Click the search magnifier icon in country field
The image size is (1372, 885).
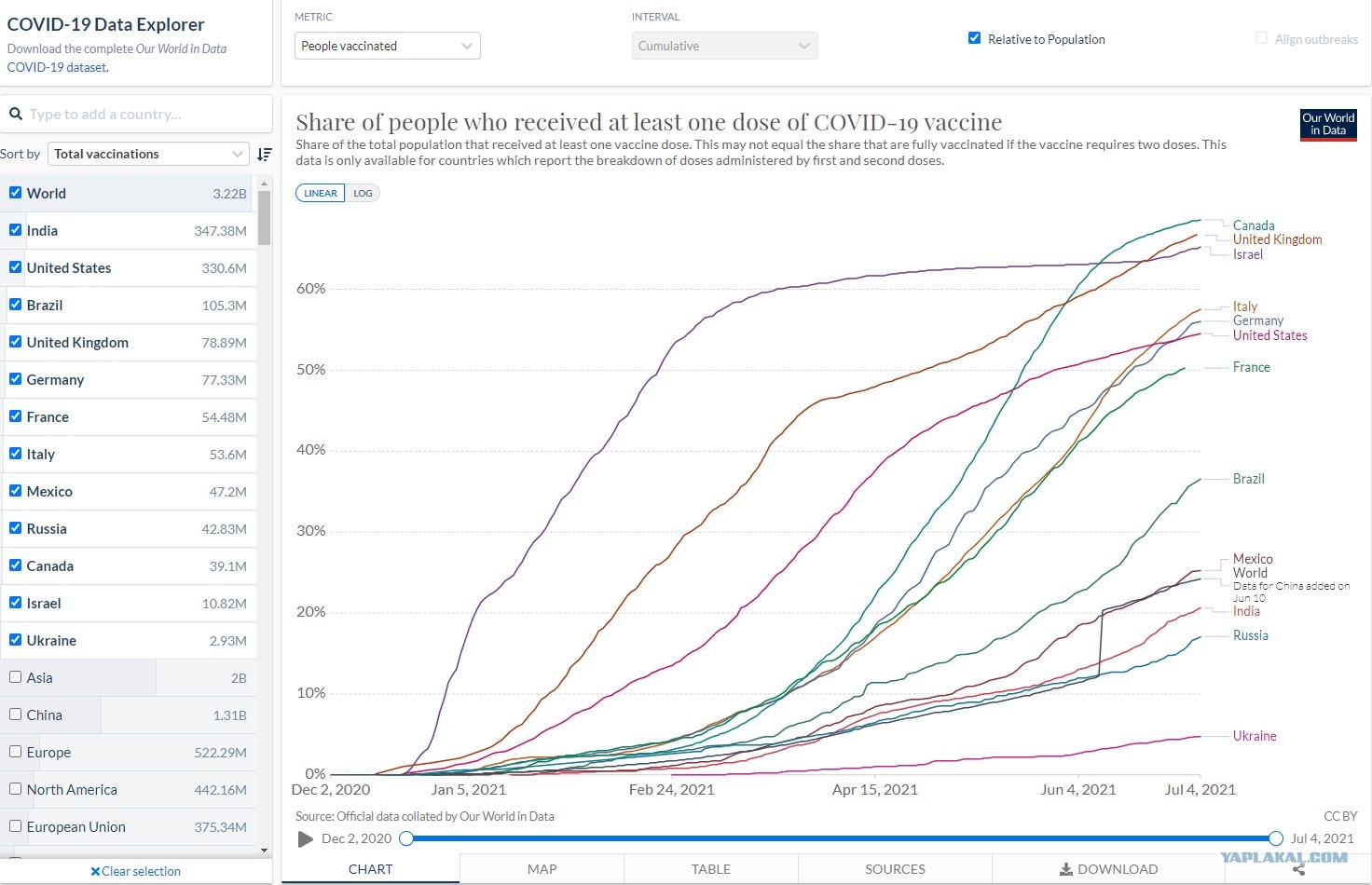pos(15,114)
